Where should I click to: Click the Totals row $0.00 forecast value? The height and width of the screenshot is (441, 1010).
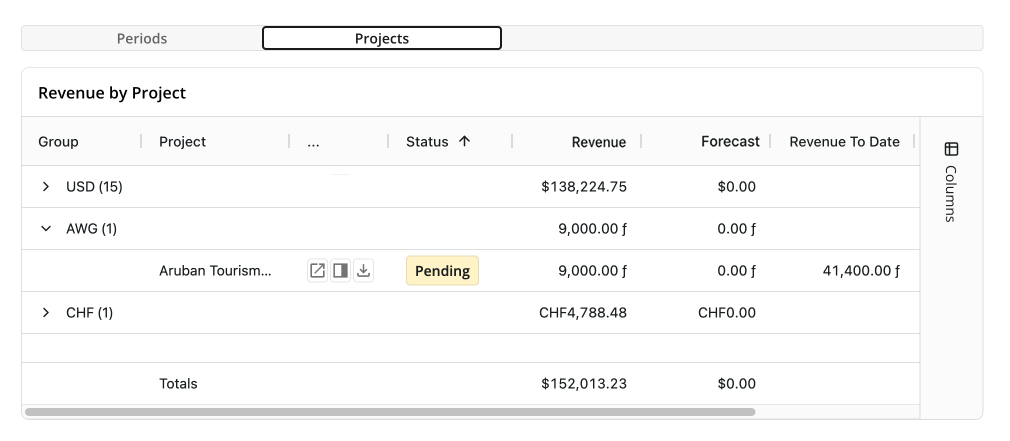pos(736,384)
